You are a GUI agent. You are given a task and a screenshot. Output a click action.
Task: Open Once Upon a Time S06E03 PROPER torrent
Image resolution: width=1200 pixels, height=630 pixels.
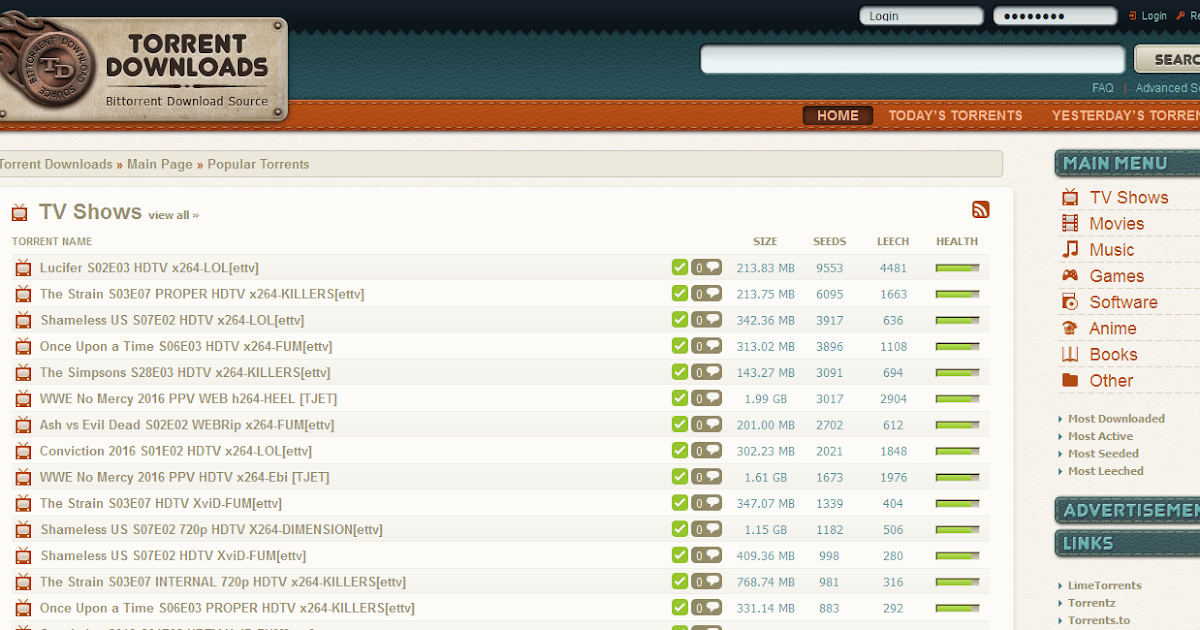[x=227, y=608]
